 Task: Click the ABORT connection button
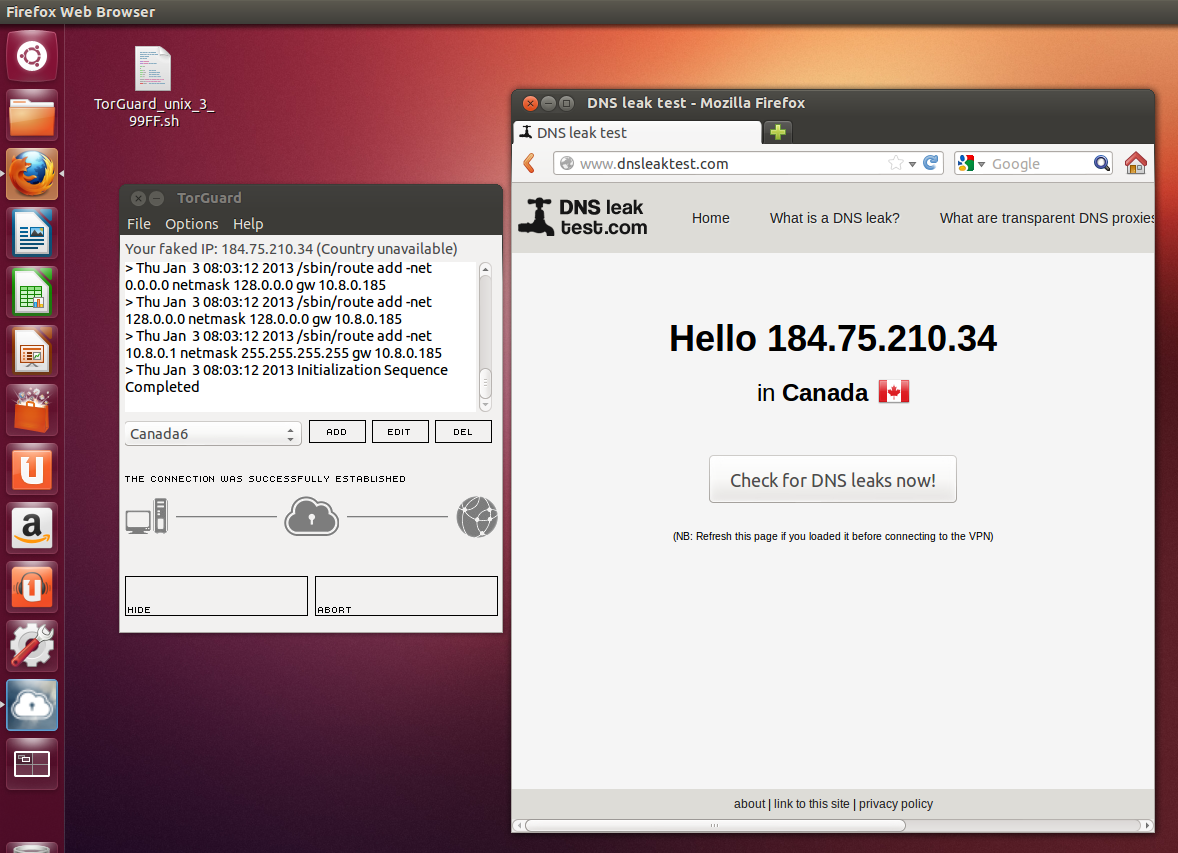tap(406, 596)
